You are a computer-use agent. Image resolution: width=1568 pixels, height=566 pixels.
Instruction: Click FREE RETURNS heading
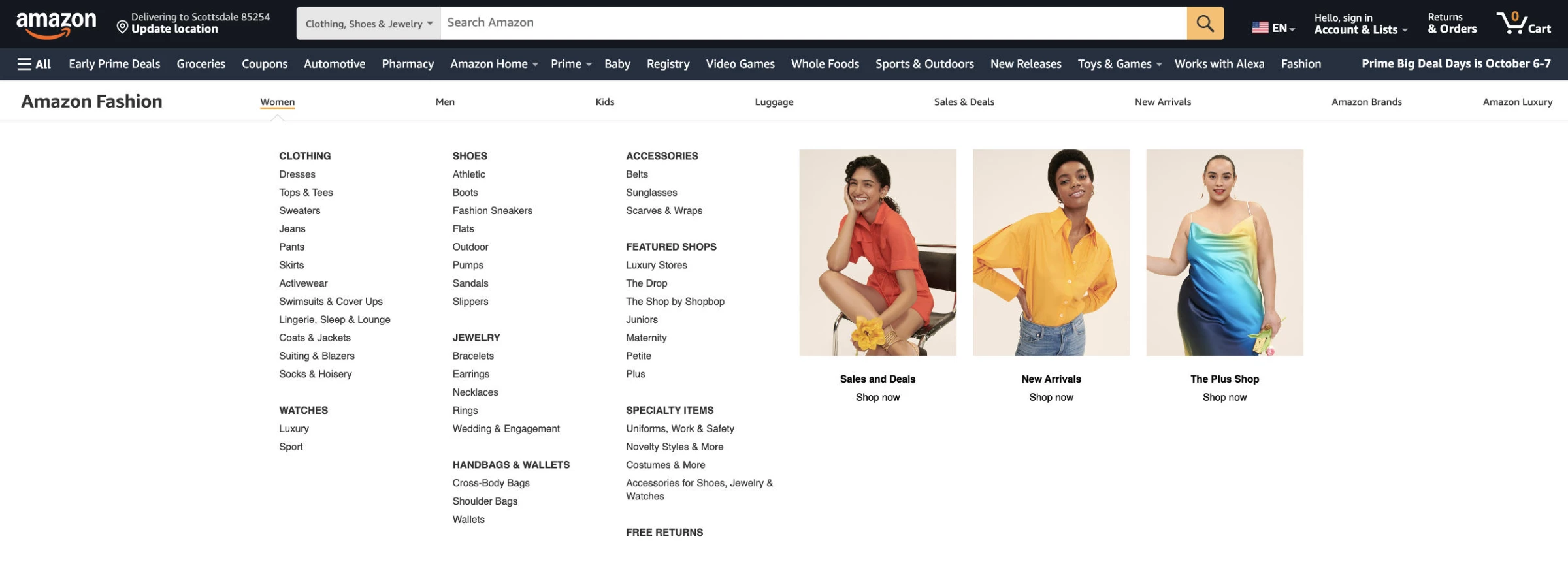point(664,533)
